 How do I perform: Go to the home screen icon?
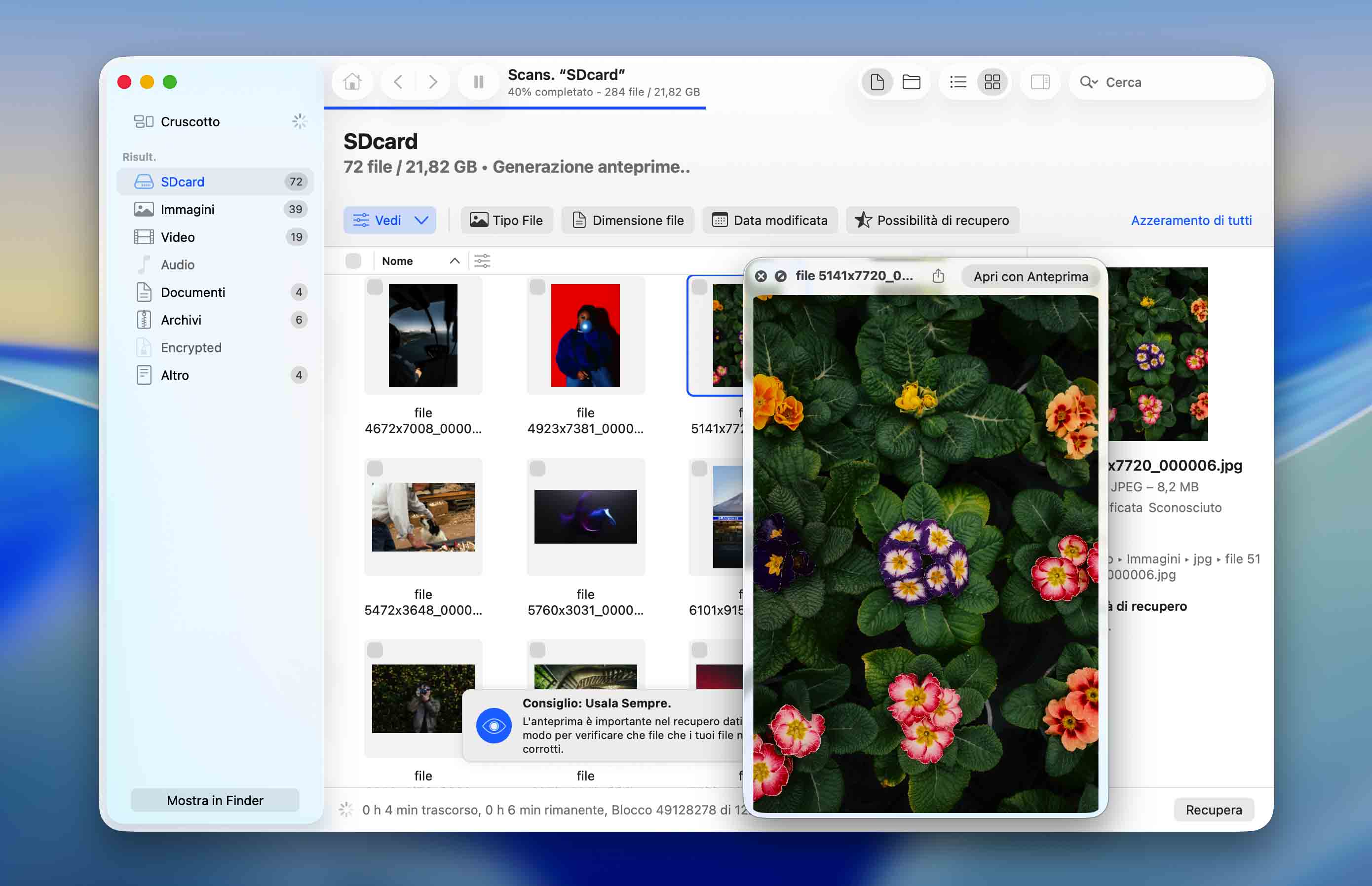tap(352, 82)
